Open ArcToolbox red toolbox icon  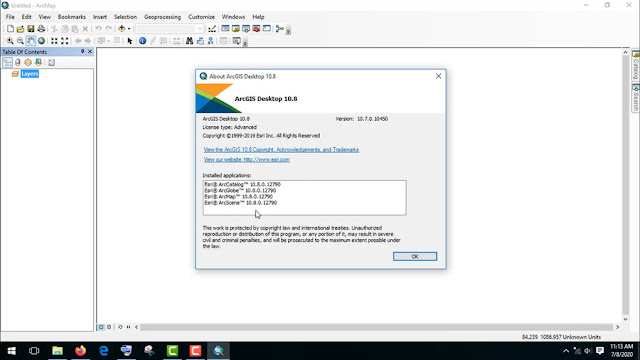pyautogui.click(x=256, y=29)
